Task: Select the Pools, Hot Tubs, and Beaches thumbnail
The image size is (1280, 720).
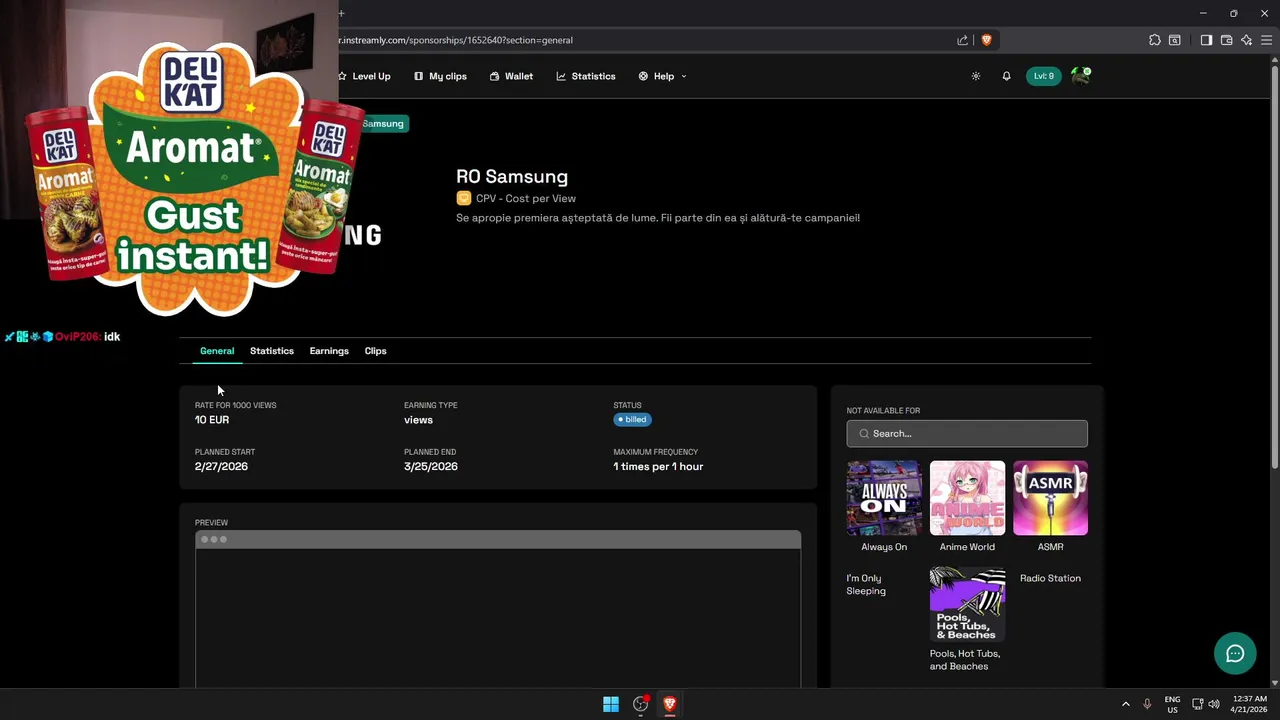Action: [x=967, y=604]
